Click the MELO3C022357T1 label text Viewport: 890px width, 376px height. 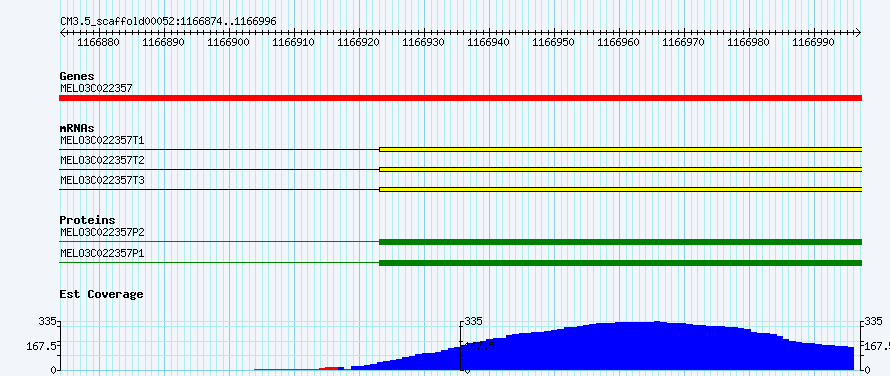pos(102,140)
